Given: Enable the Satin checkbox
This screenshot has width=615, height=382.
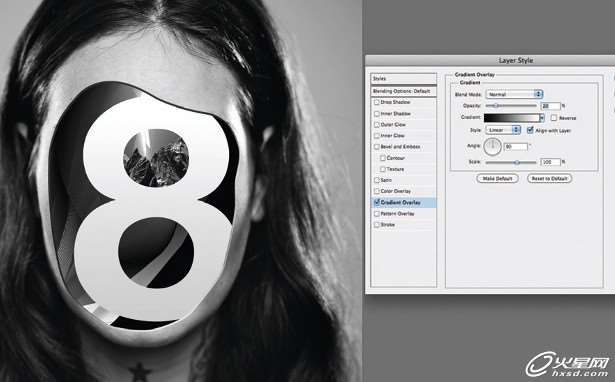Looking at the screenshot, I should coord(377,180).
